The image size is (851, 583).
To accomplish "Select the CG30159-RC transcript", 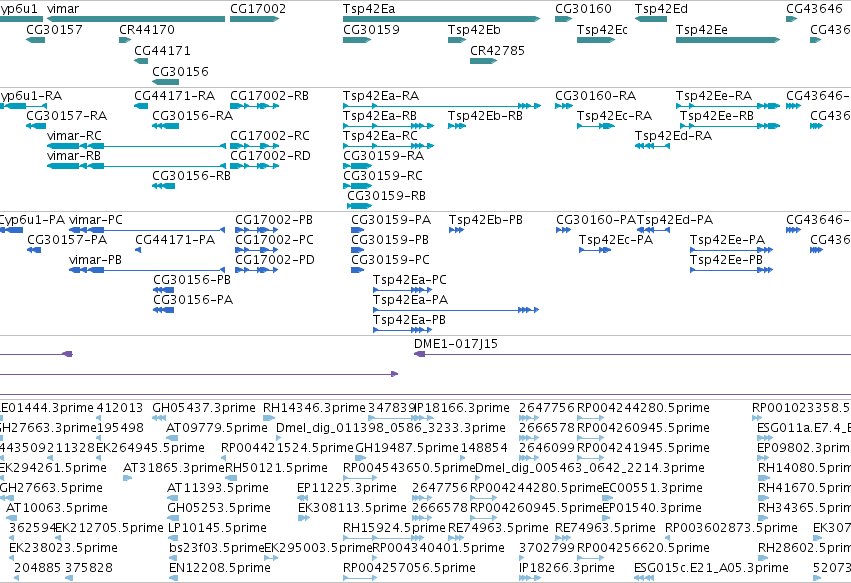I will click(x=358, y=186).
